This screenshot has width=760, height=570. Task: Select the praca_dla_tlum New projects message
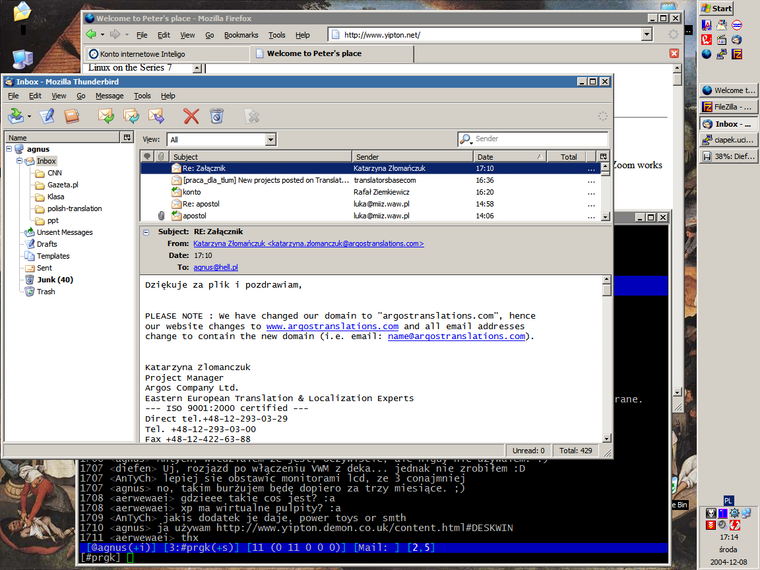370,180
